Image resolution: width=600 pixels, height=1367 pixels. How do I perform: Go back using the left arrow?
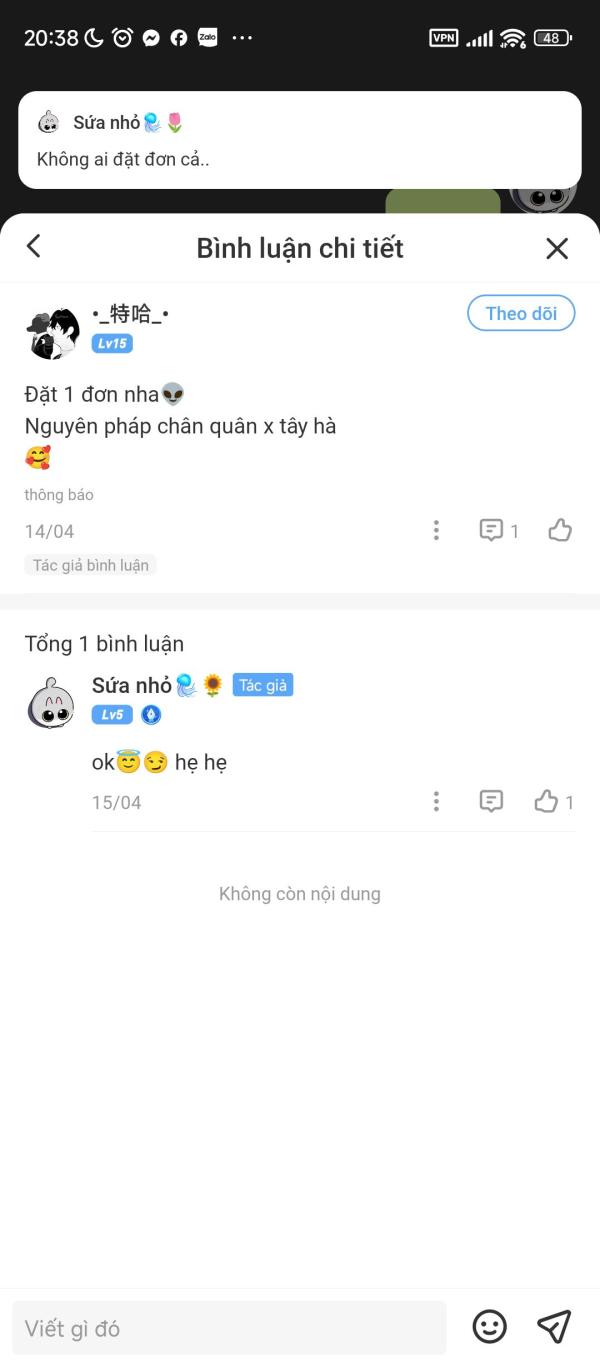click(x=34, y=246)
